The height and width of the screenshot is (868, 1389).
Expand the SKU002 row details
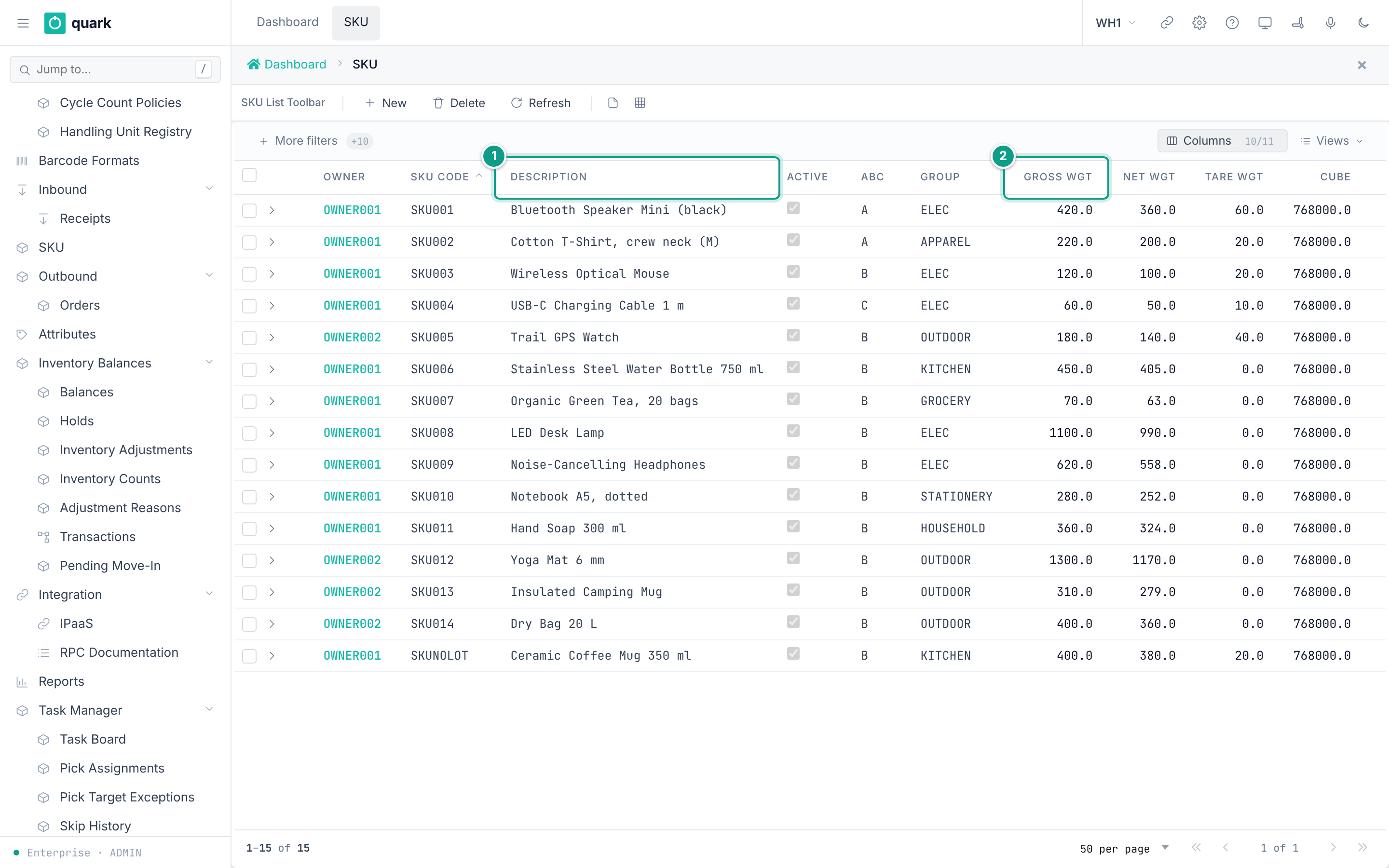272,242
